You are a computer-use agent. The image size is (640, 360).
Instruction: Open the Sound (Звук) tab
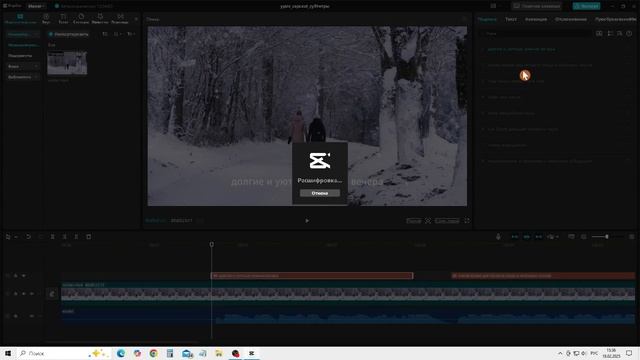[46, 19]
